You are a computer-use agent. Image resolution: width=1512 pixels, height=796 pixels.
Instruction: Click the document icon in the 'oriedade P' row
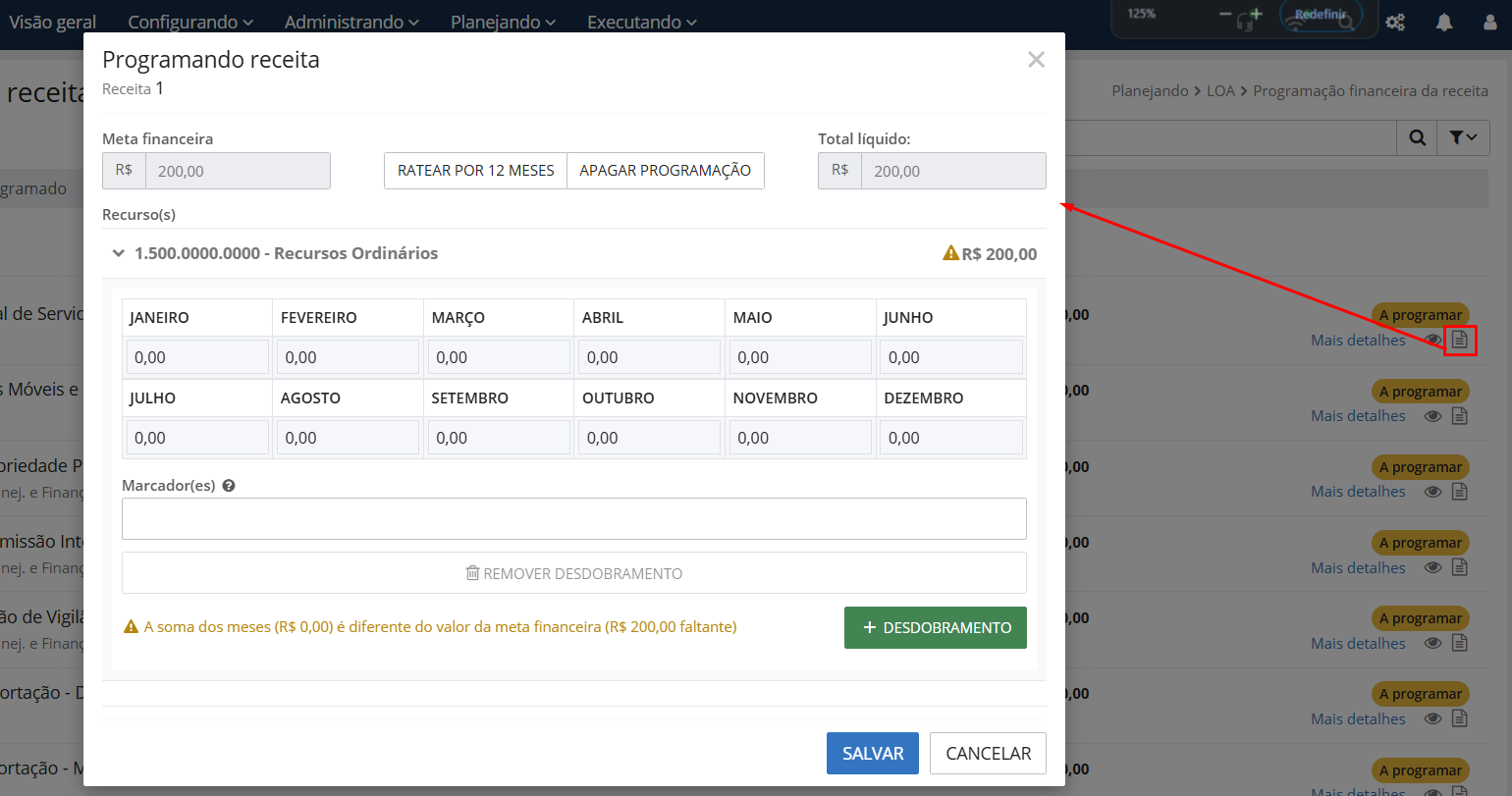point(1460,492)
